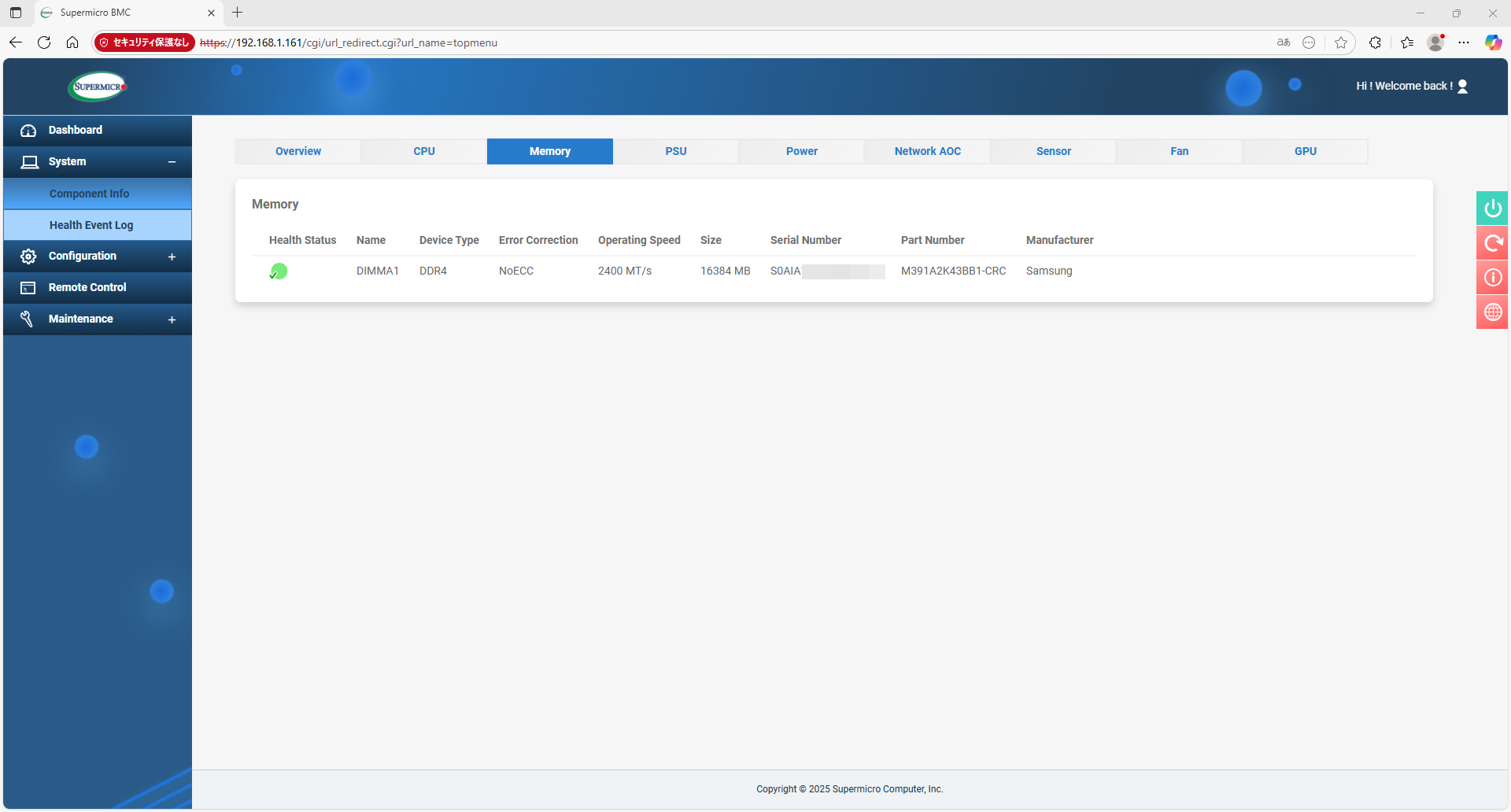Open the Remote Control page
This screenshot has height=812, width=1511.
coord(87,288)
